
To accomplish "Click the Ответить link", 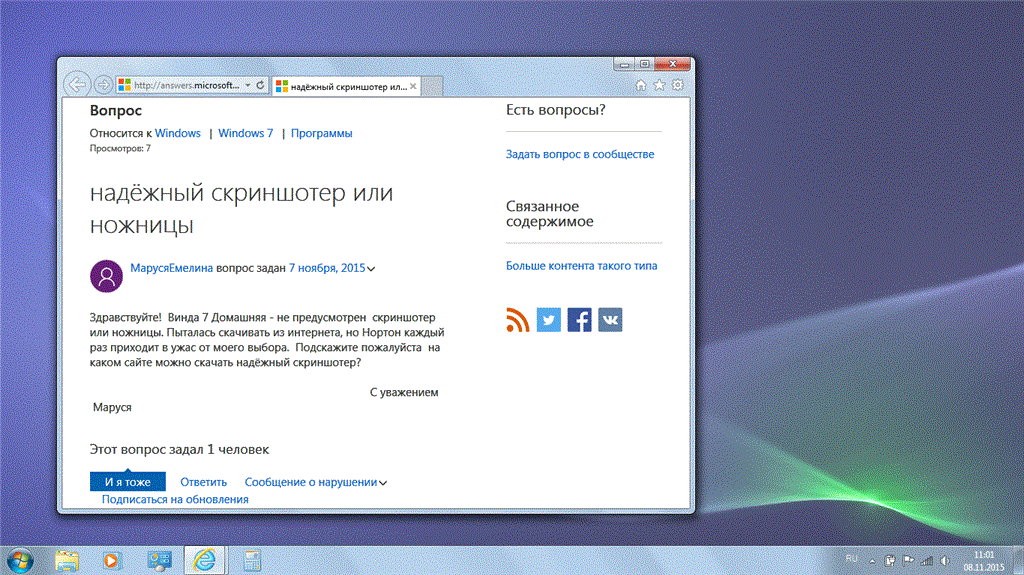I will pos(203,482).
